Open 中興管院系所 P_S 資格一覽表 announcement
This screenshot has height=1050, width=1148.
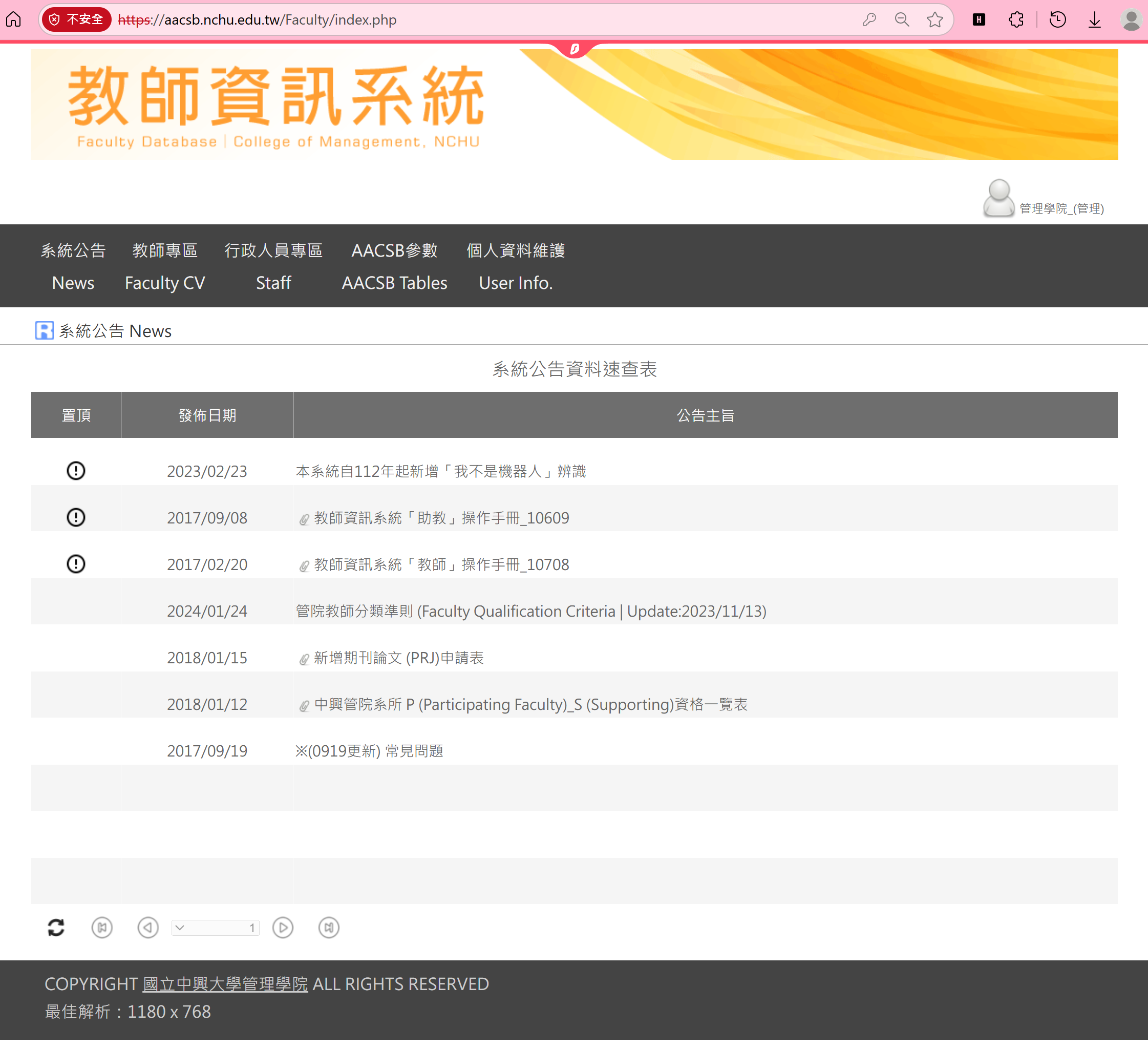(530, 705)
